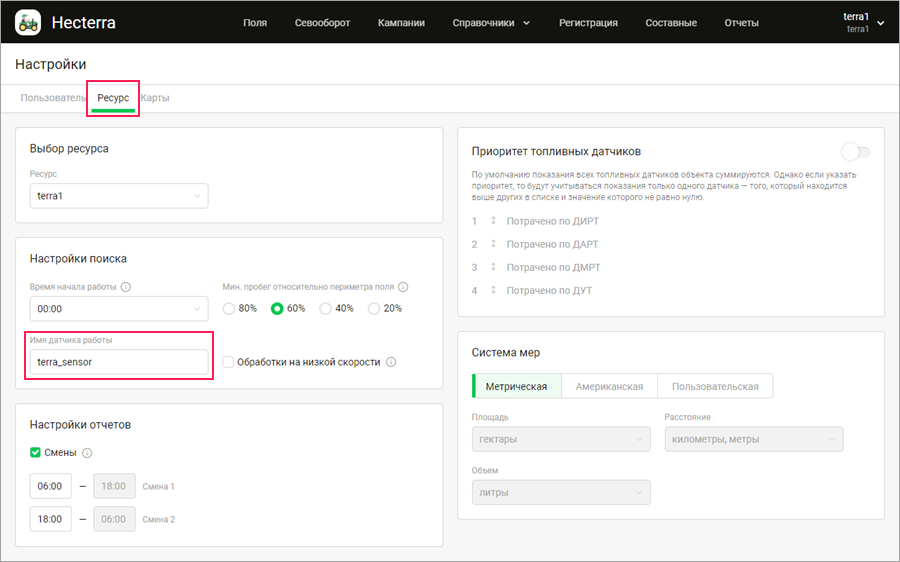This screenshot has height=562, width=900.
Task: Enable the fuel sensor priority toggle
Action: 855,152
